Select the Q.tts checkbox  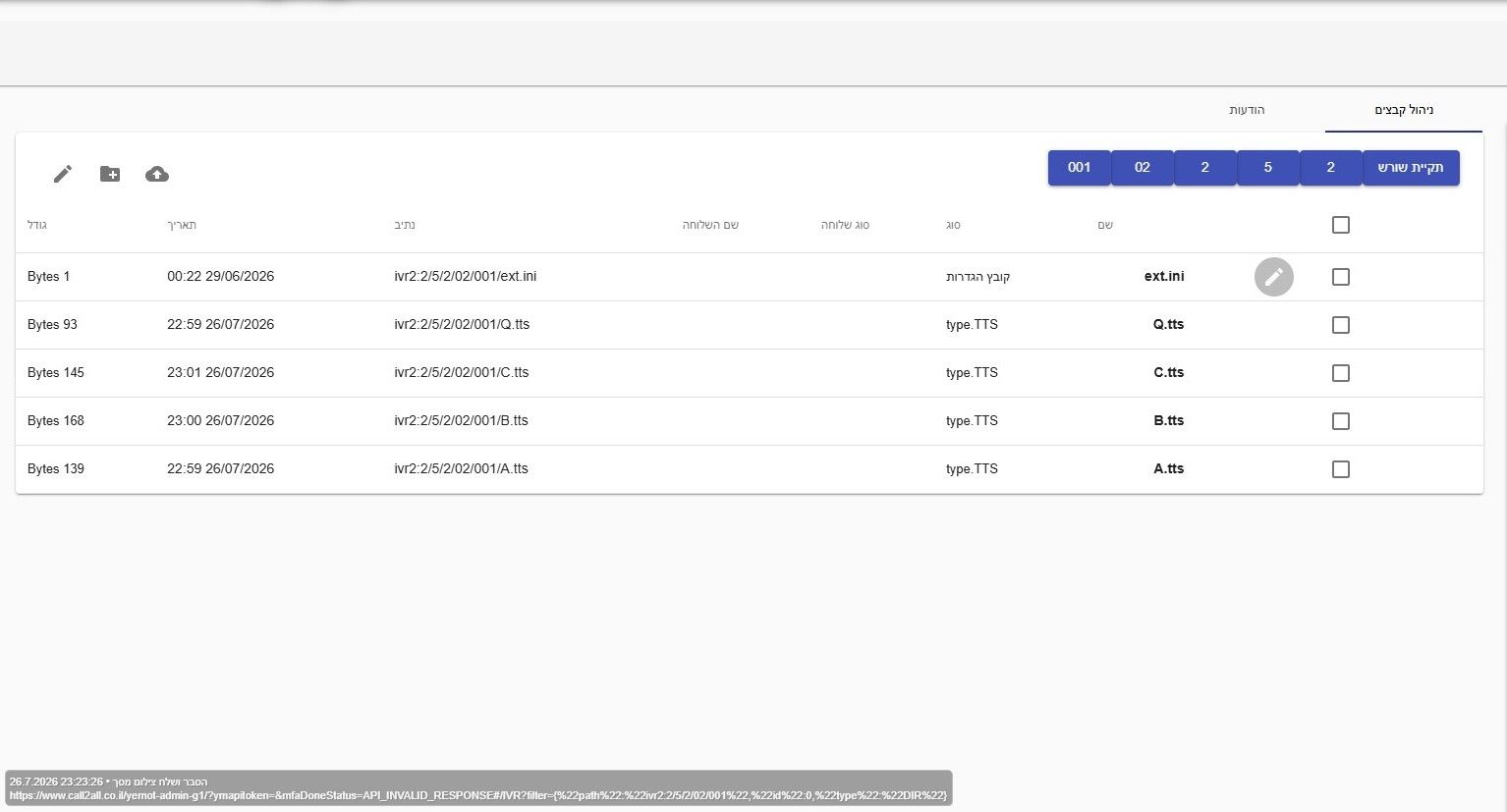tap(1341, 325)
